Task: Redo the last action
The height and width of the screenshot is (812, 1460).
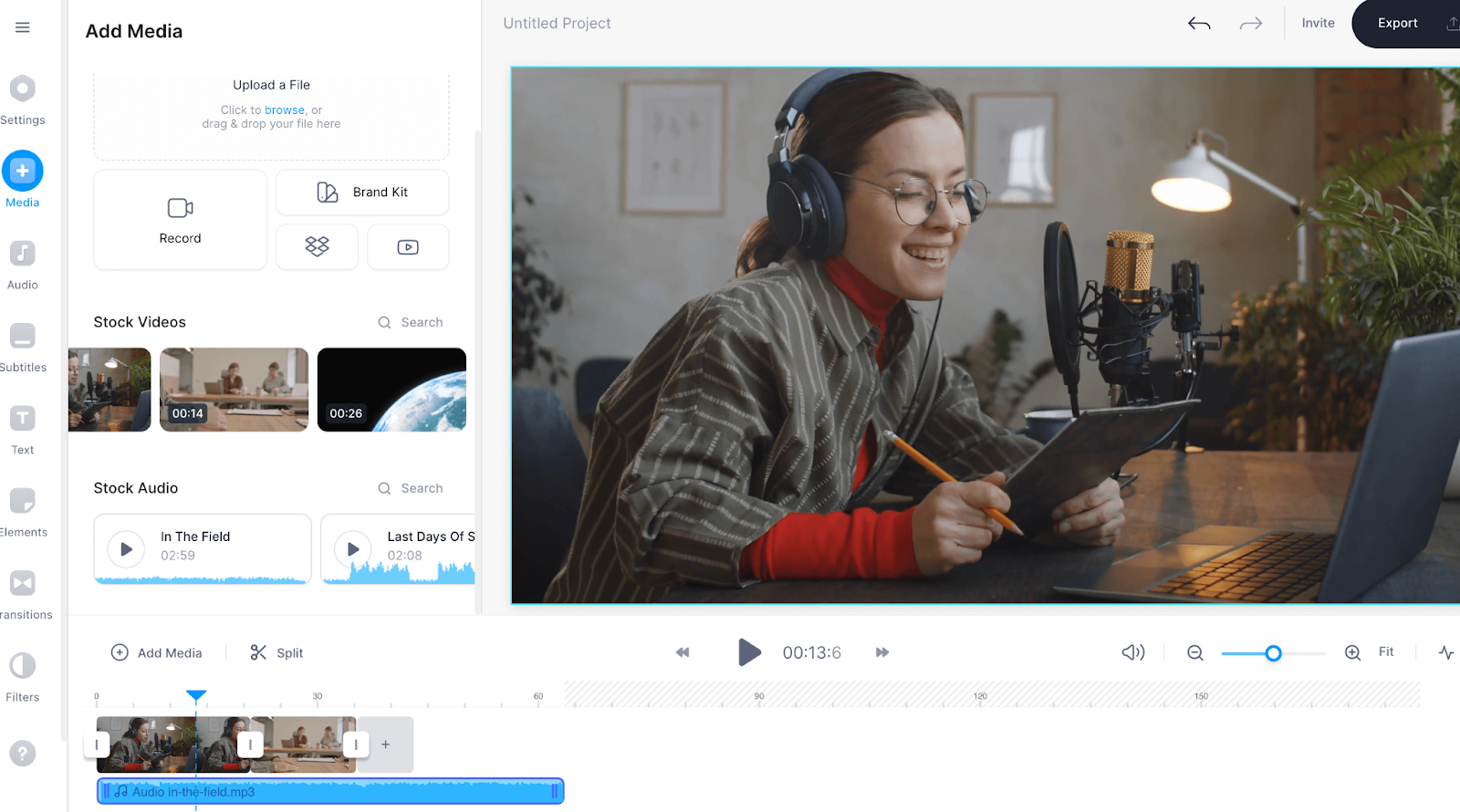Action: (1251, 24)
